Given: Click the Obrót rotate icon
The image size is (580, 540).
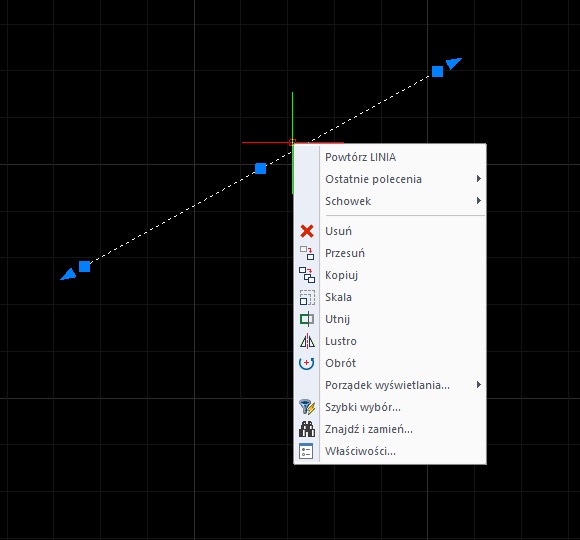Looking at the screenshot, I should click(307, 363).
